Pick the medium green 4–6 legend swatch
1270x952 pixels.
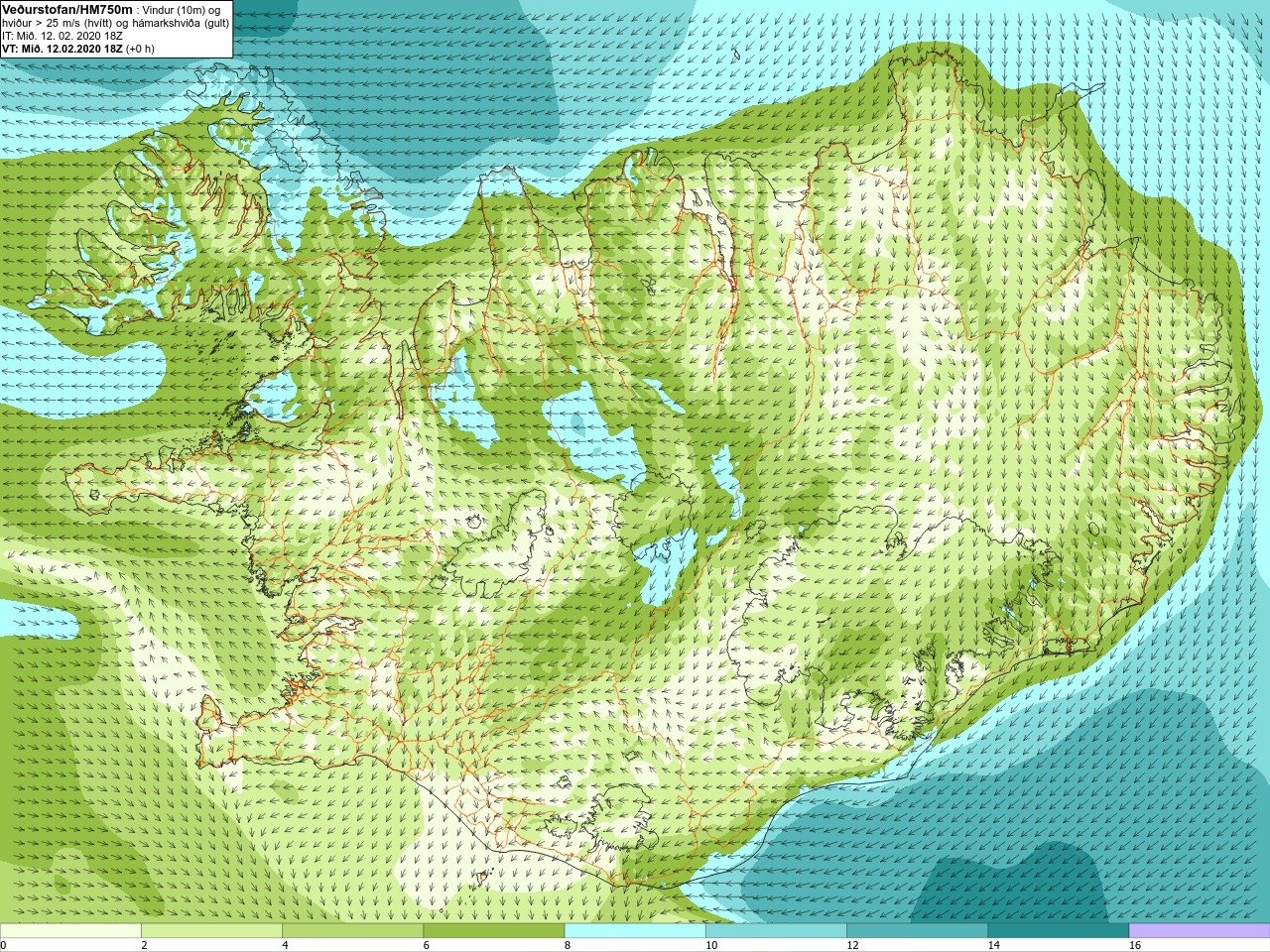pyautogui.click(x=352, y=931)
